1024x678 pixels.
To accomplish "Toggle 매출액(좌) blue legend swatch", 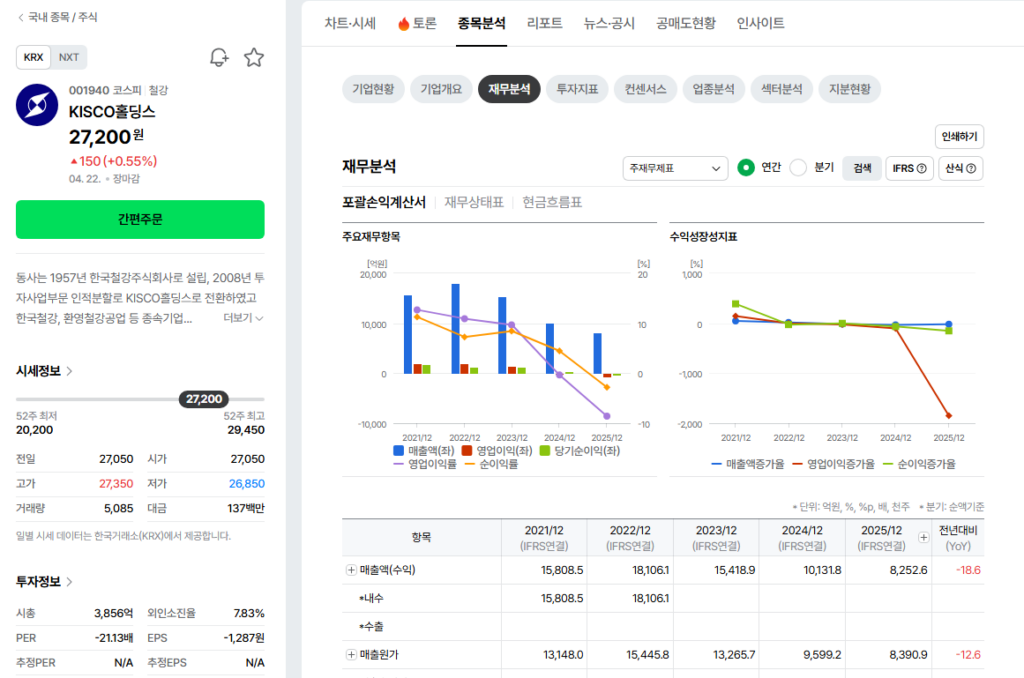I will pyautogui.click(x=398, y=451).
